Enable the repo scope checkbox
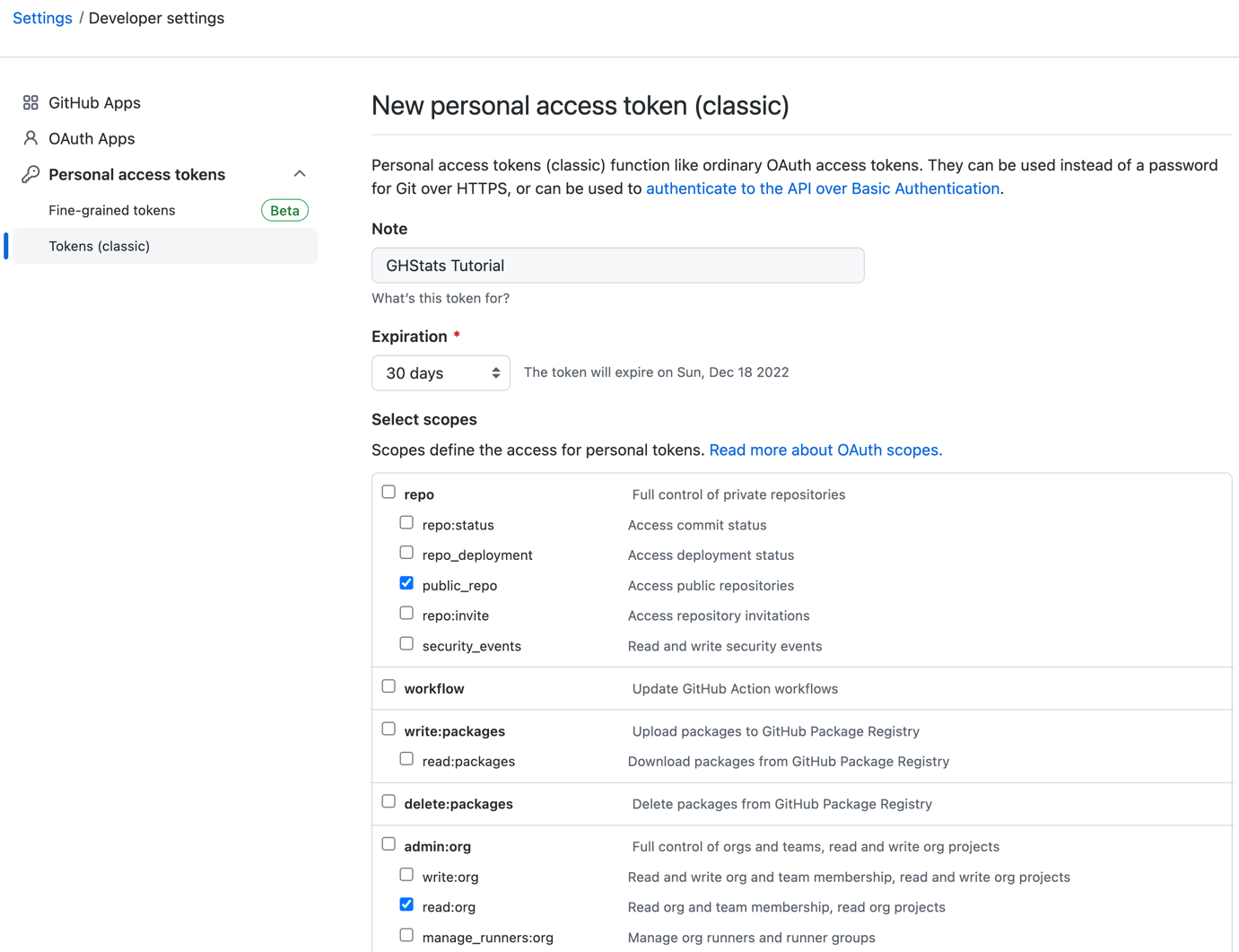Screen dimensions: 1239x952 [x=388, y=491]
